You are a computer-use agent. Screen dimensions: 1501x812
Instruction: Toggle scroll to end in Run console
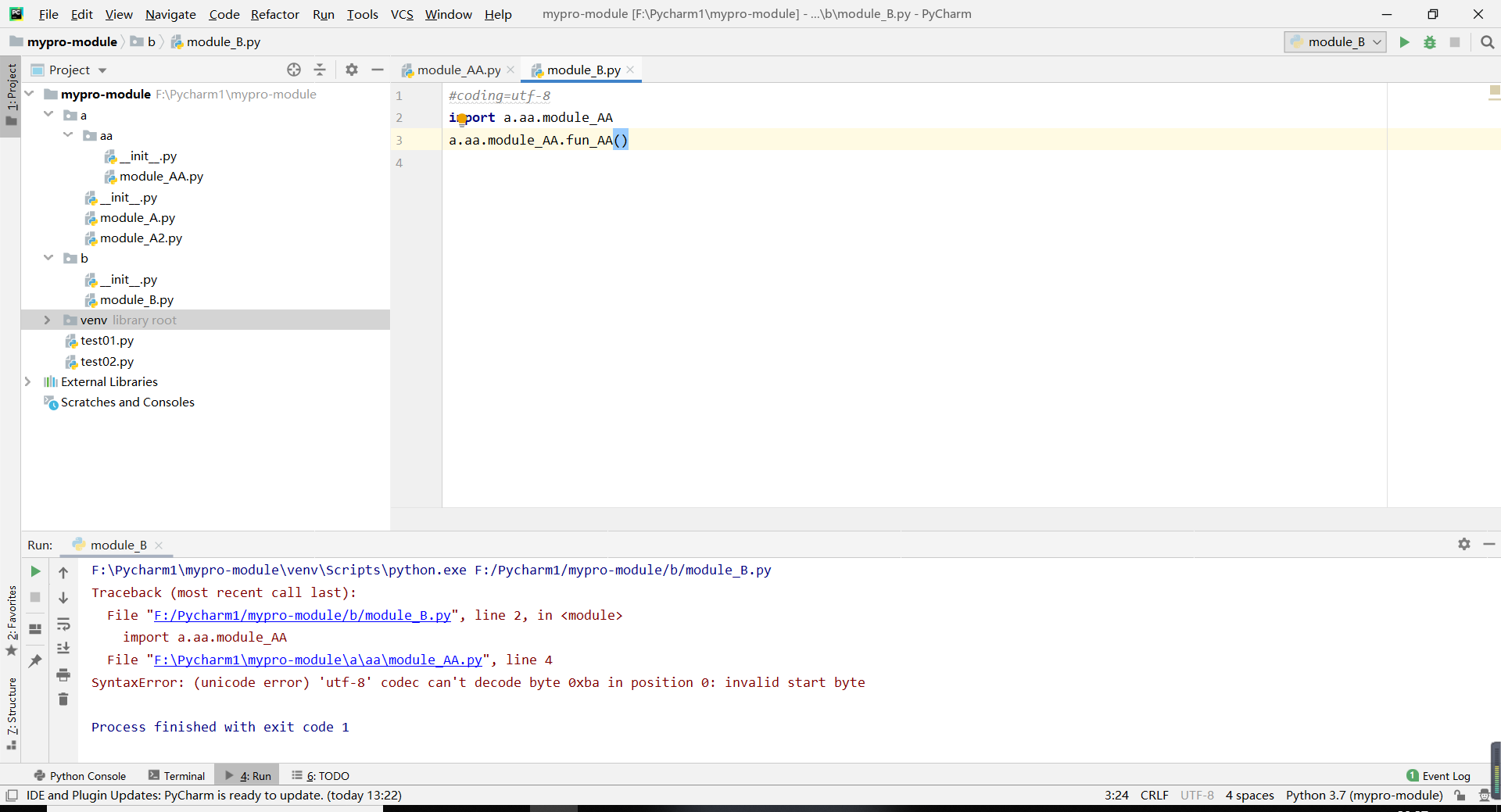(63, 649)
